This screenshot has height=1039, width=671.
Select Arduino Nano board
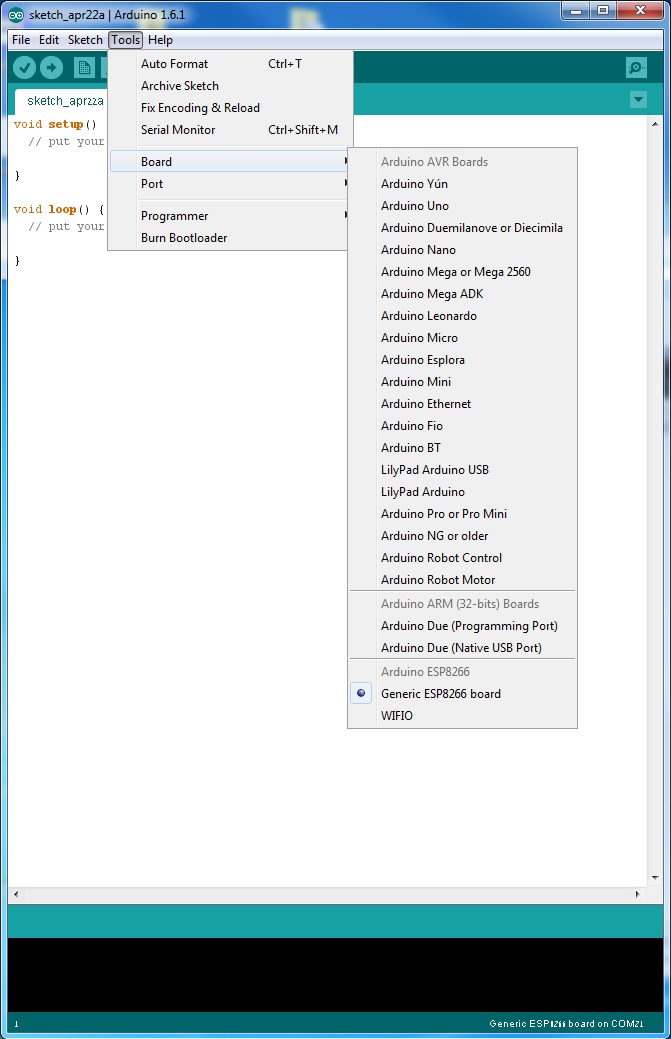[462, 249]
